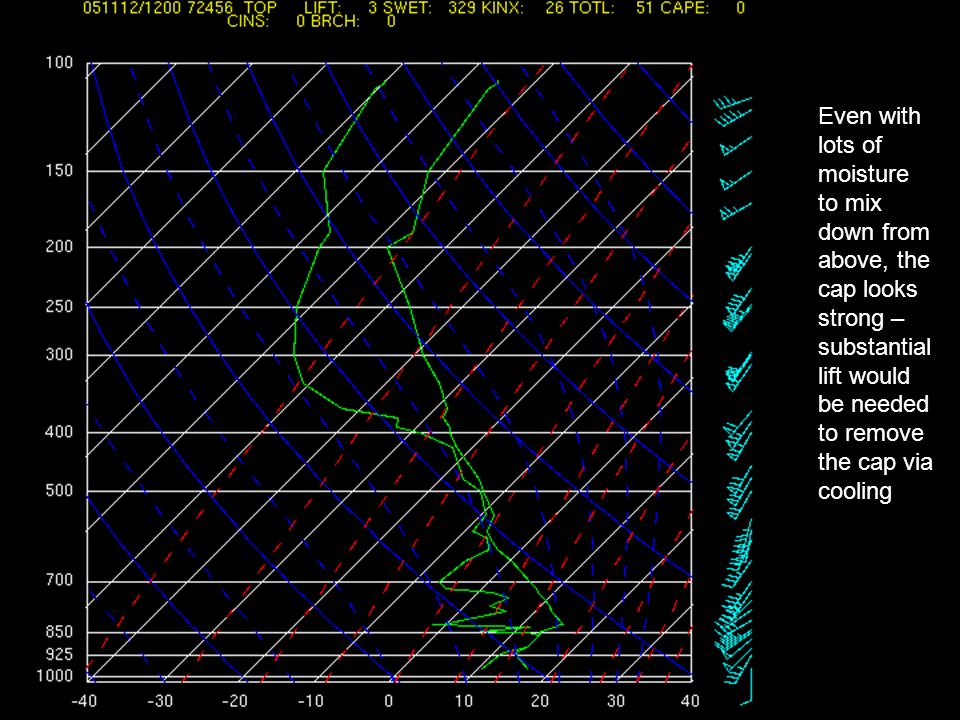
Task: Click the 0 temperature axis label
Action: pos(389,701)
